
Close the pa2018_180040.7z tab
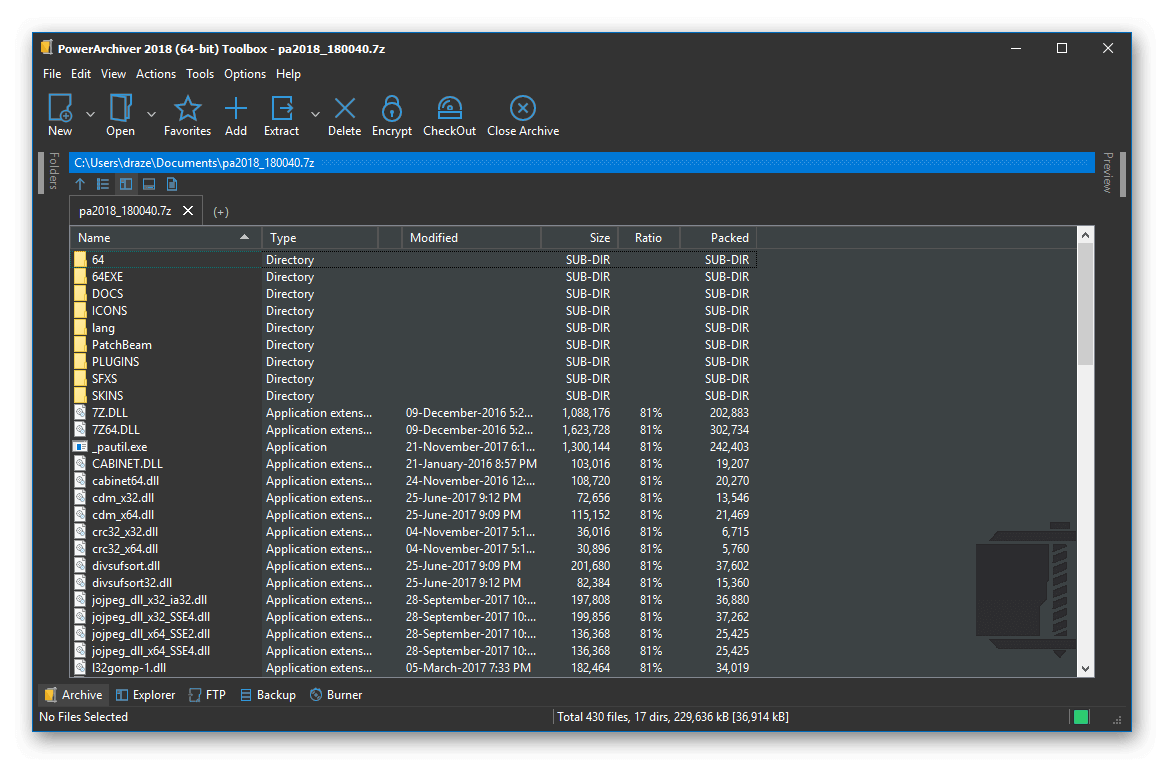pos(188,211)
